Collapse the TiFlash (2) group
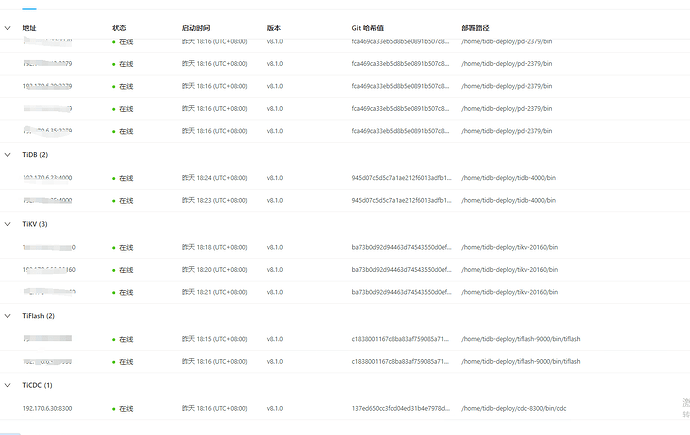The image size is (690, 435). [8, 316]
